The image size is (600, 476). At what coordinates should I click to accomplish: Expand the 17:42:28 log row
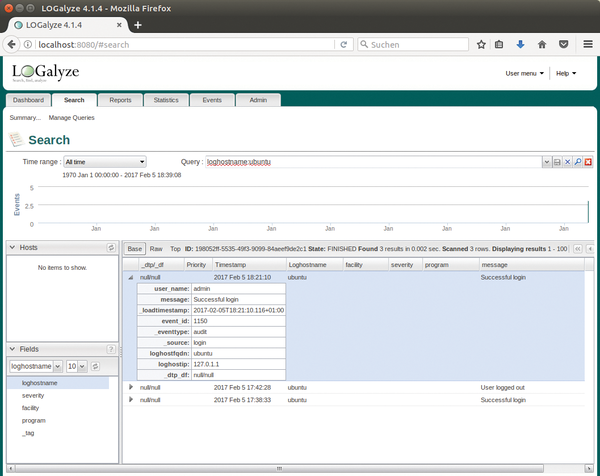tap(132, 386)
